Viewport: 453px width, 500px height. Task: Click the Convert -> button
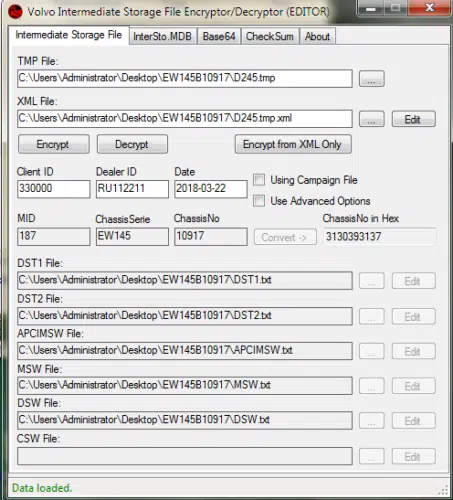(x=285, y=237)
